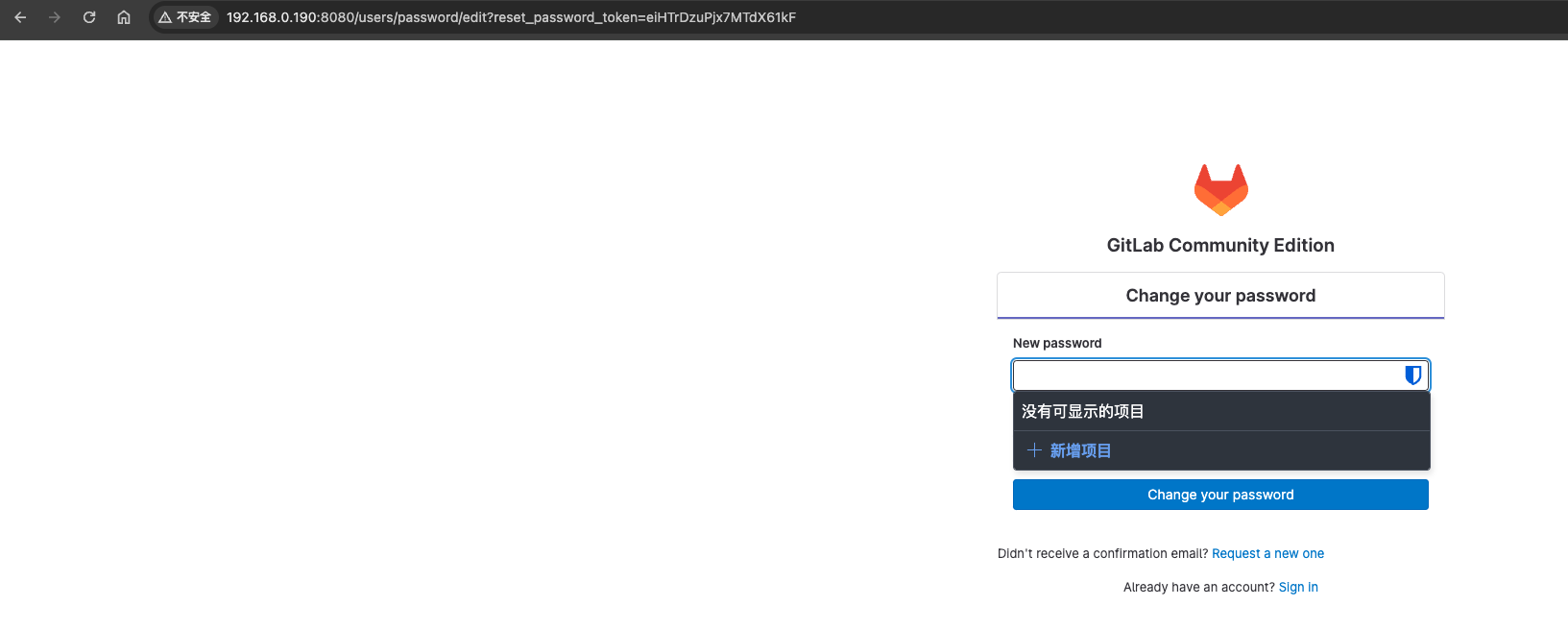Click the 'GitLab Community Edition' heading
1568x630 pixels.
[x=1220, y=245]
